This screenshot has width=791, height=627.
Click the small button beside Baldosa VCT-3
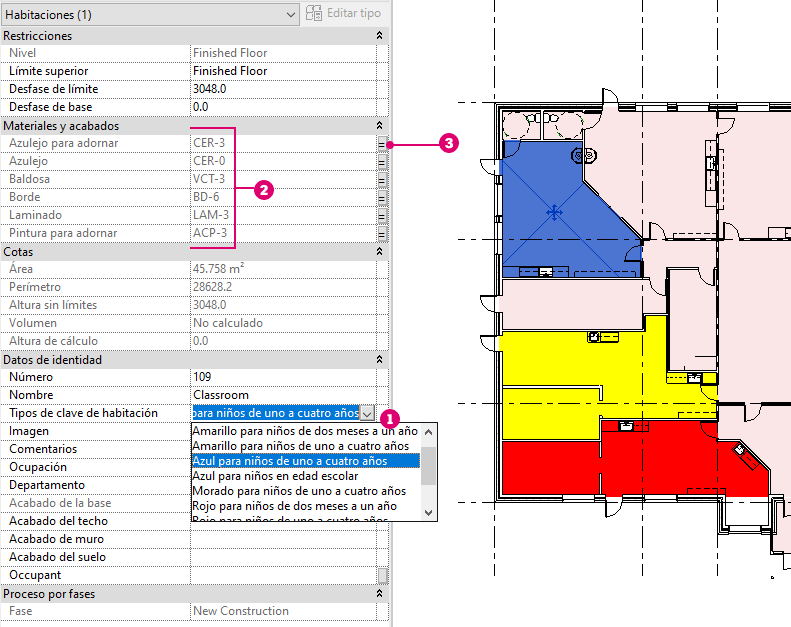[x=382, y=179]
